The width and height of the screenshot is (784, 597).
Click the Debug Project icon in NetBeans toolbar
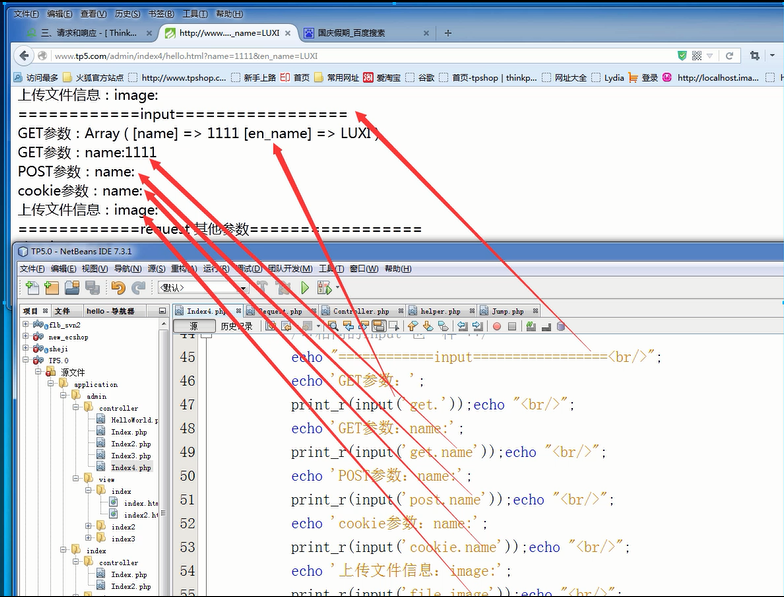(324, 288)
